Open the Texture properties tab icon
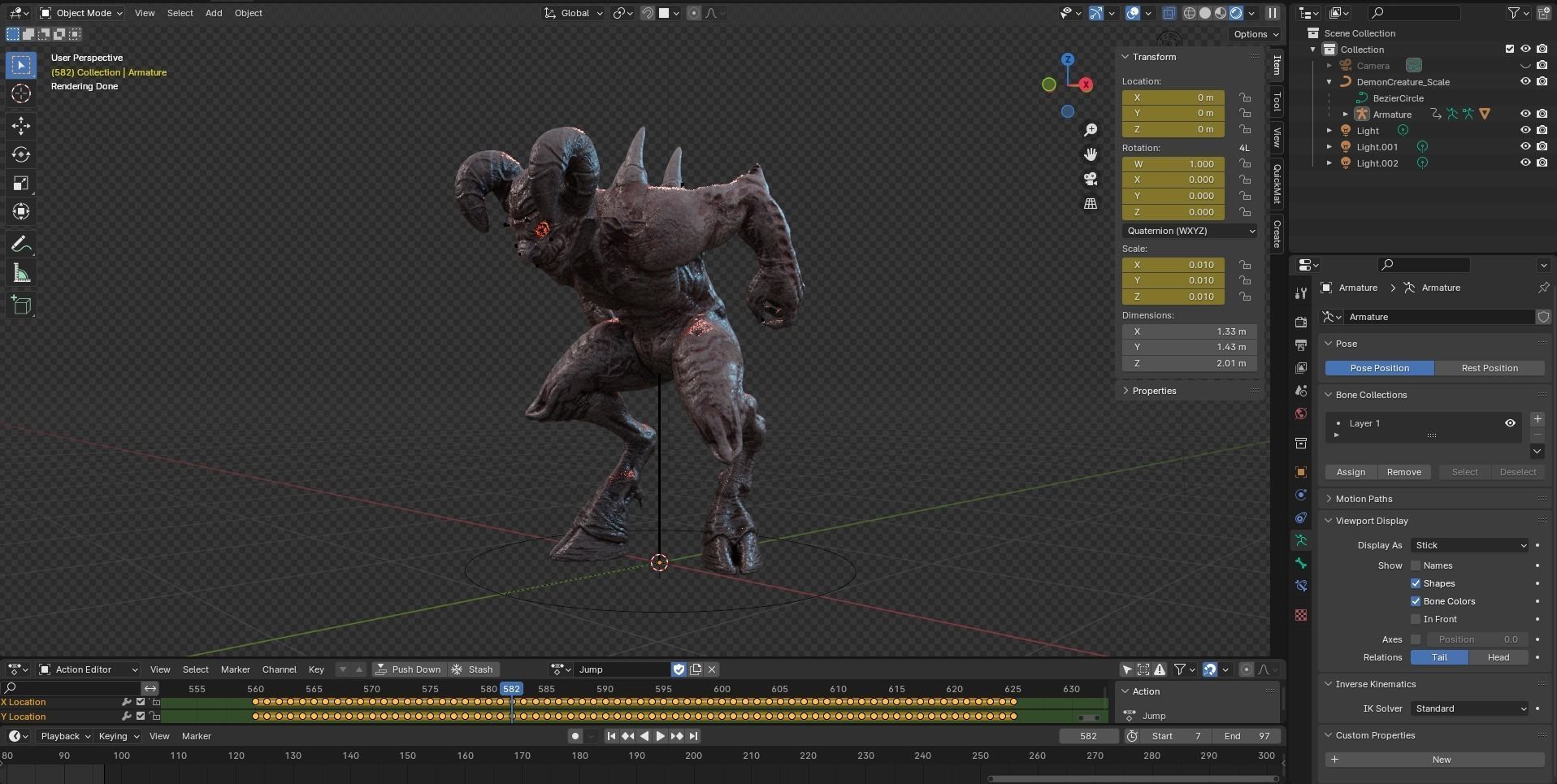 [1301, 615]
